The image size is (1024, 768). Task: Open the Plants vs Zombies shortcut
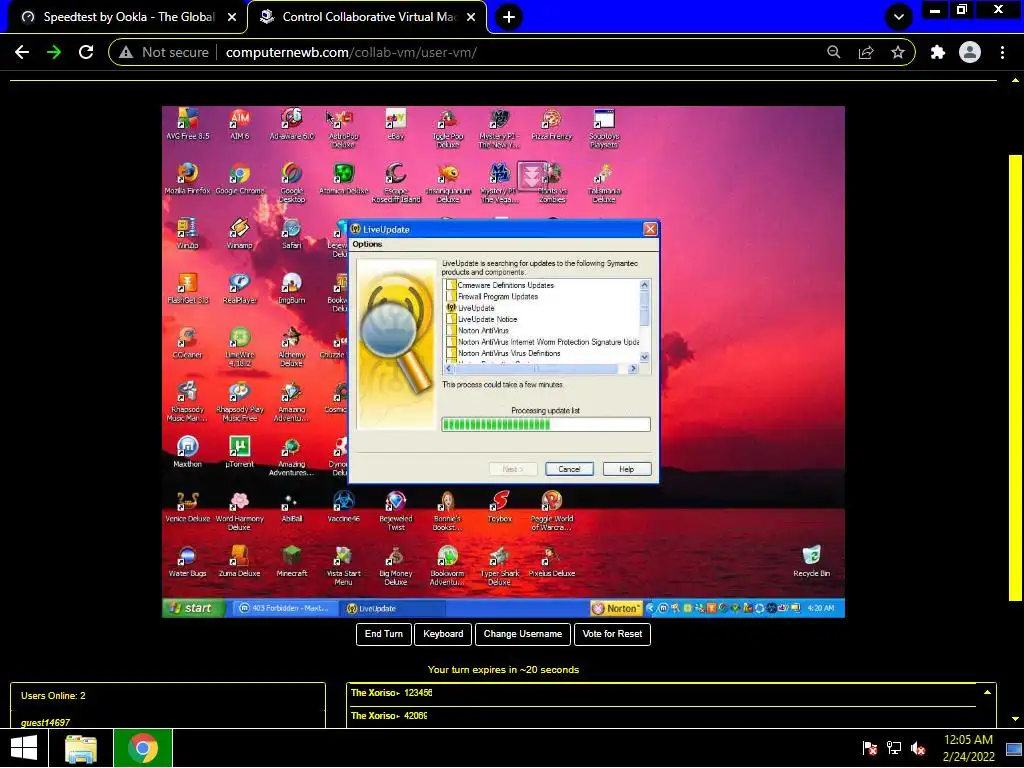coord(552,182)
